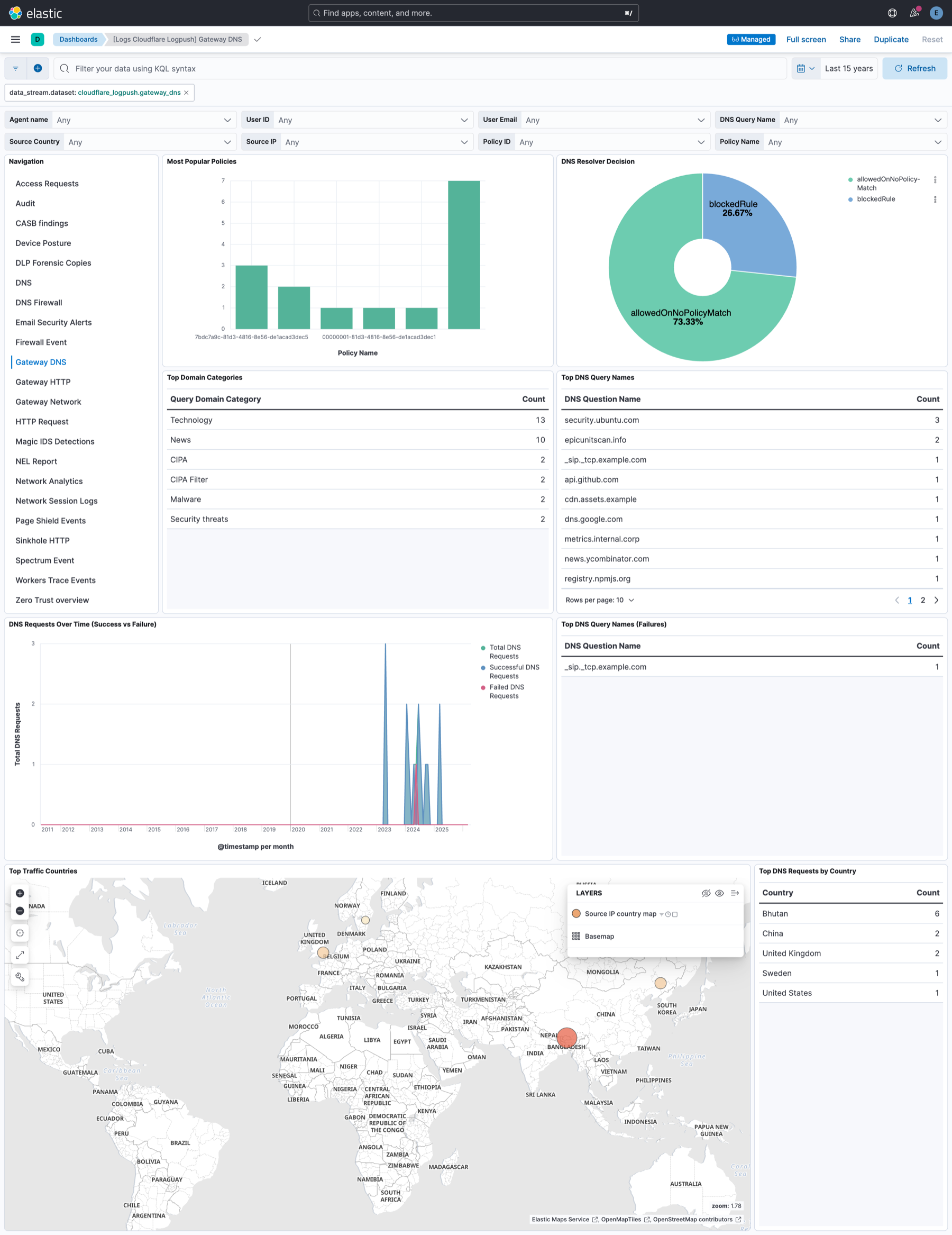
Task: Change Rows per page setting
Action: (600, 601)
